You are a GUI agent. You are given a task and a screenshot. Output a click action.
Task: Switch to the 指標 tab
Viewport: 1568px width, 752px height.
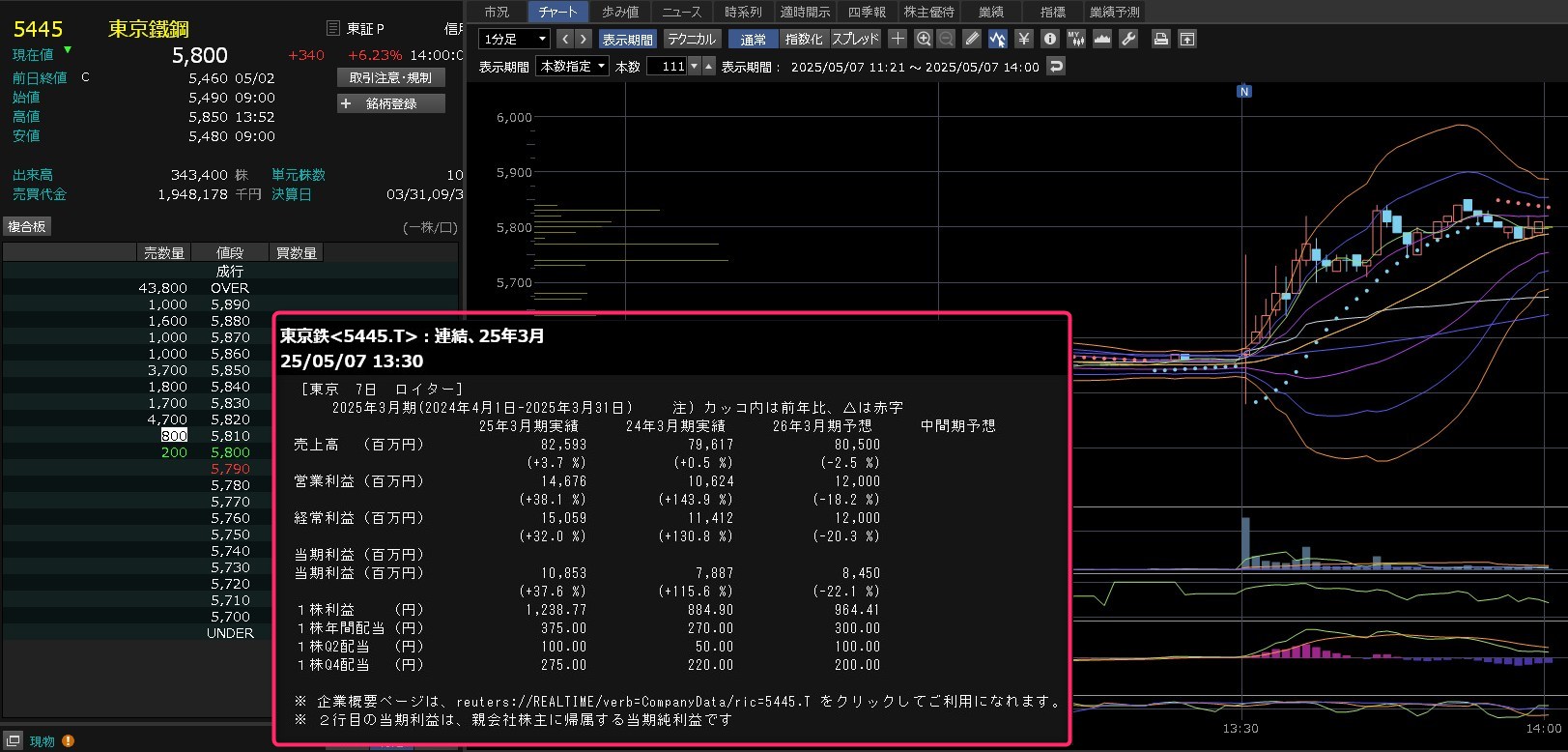pos(1052,12)
